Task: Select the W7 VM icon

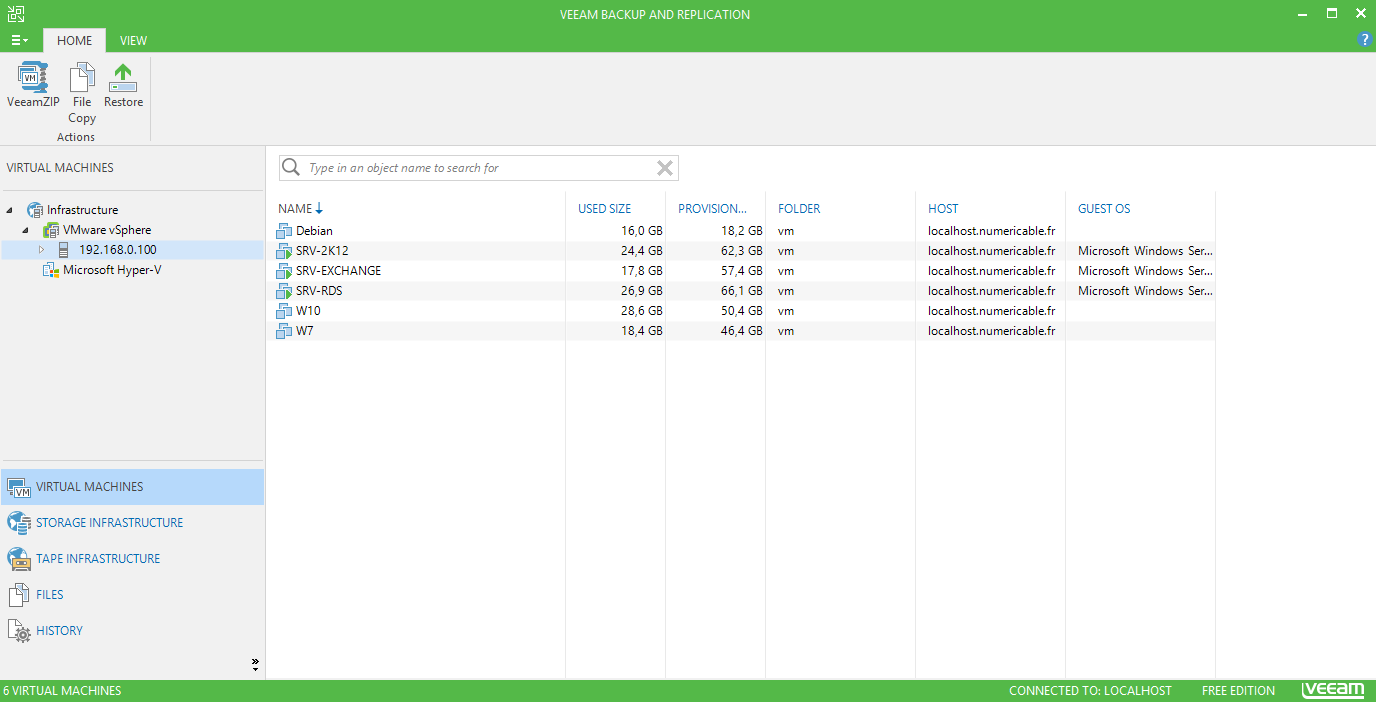Action: click(x=285, y=331)
